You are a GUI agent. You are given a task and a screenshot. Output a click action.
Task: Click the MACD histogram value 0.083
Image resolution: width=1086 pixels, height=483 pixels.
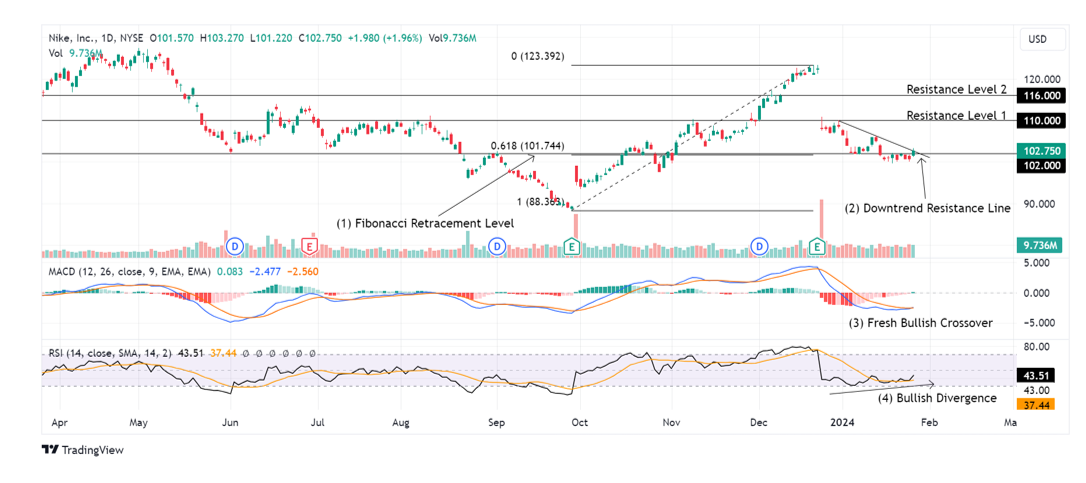point(230,271)
